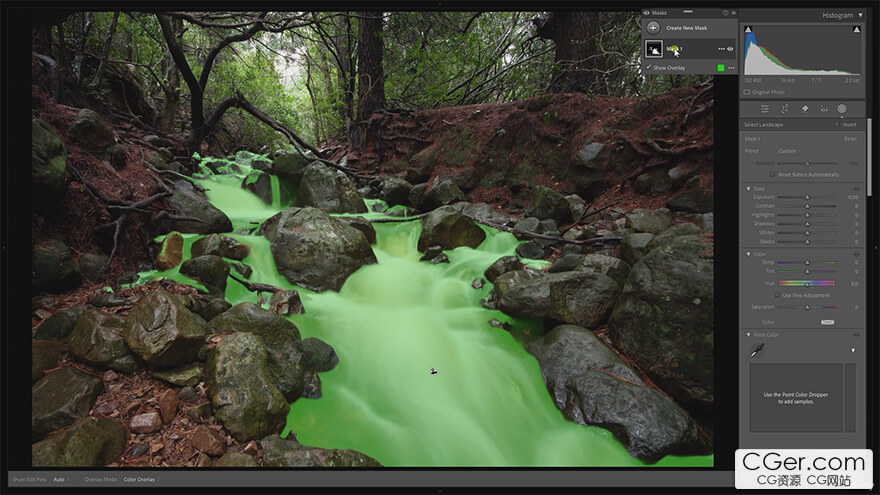Click the Reset button for Mask 1
This screenshot has width=880, height=495.
(850, 139)
